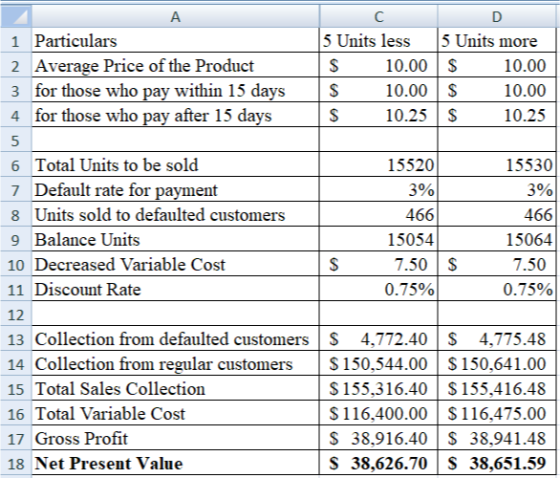
Task: Select row 18 header
Action: (x=16, y=463)
